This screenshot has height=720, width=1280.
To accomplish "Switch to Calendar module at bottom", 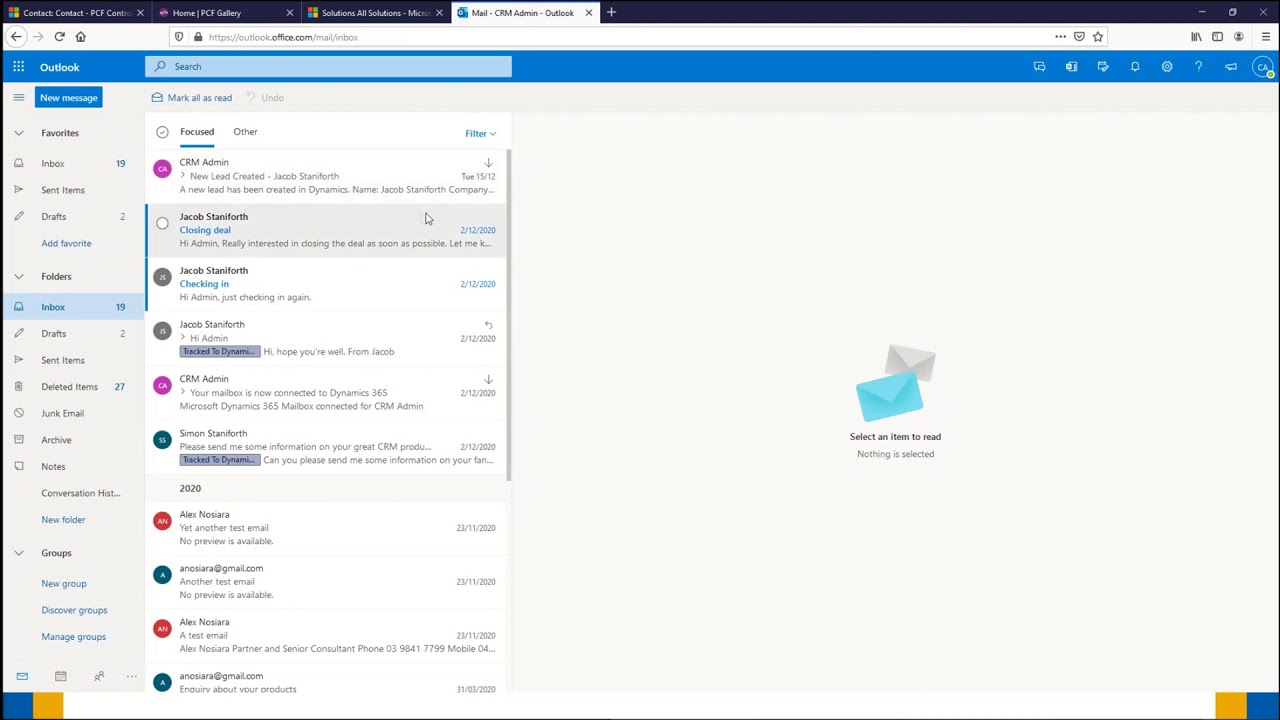I will pos(60,677).
